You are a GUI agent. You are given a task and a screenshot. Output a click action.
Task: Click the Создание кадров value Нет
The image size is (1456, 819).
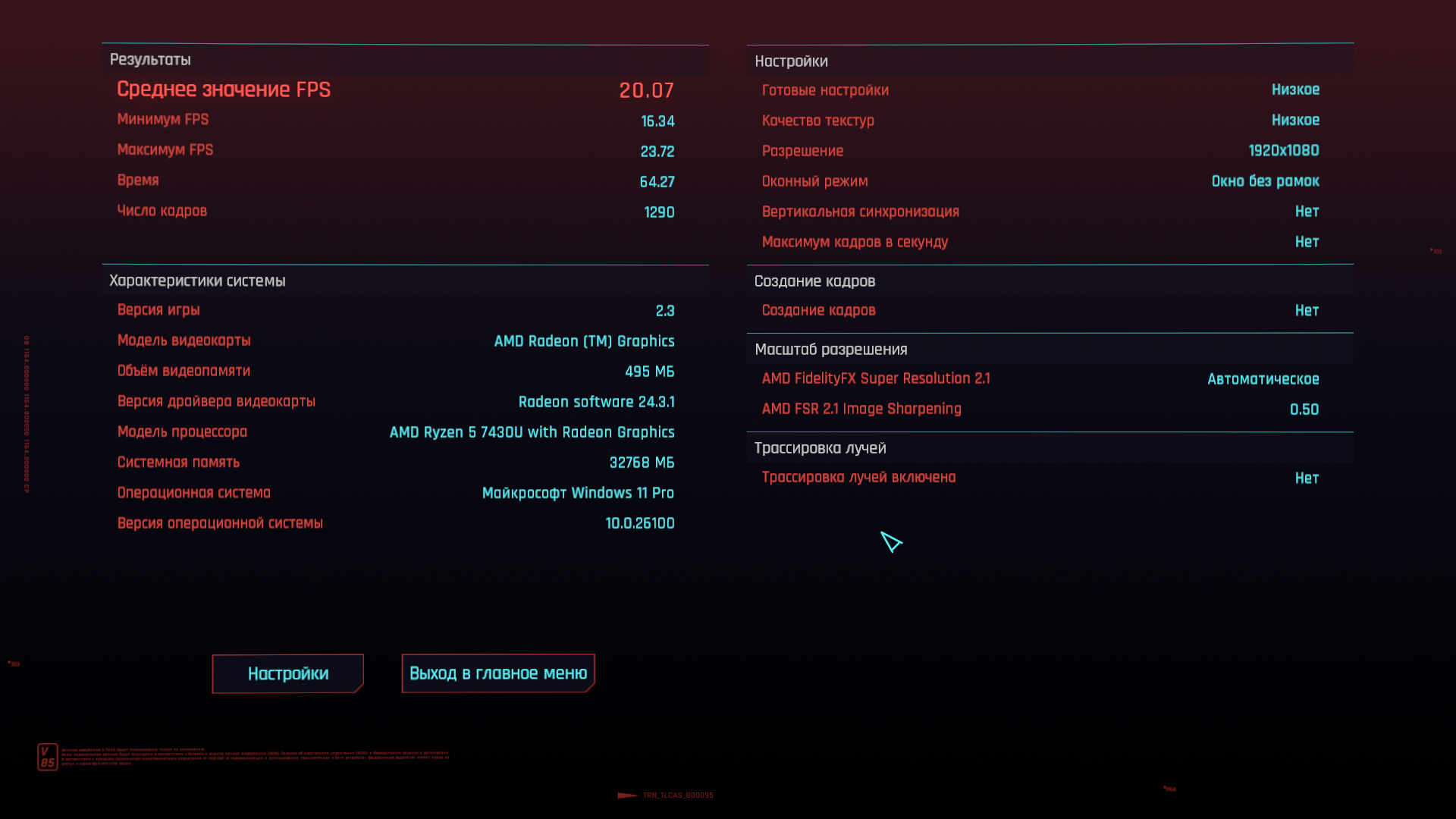[1306, 310]
